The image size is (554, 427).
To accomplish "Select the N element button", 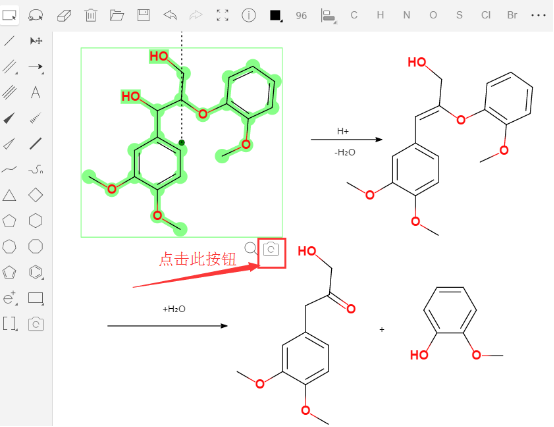I will point(407,15).
